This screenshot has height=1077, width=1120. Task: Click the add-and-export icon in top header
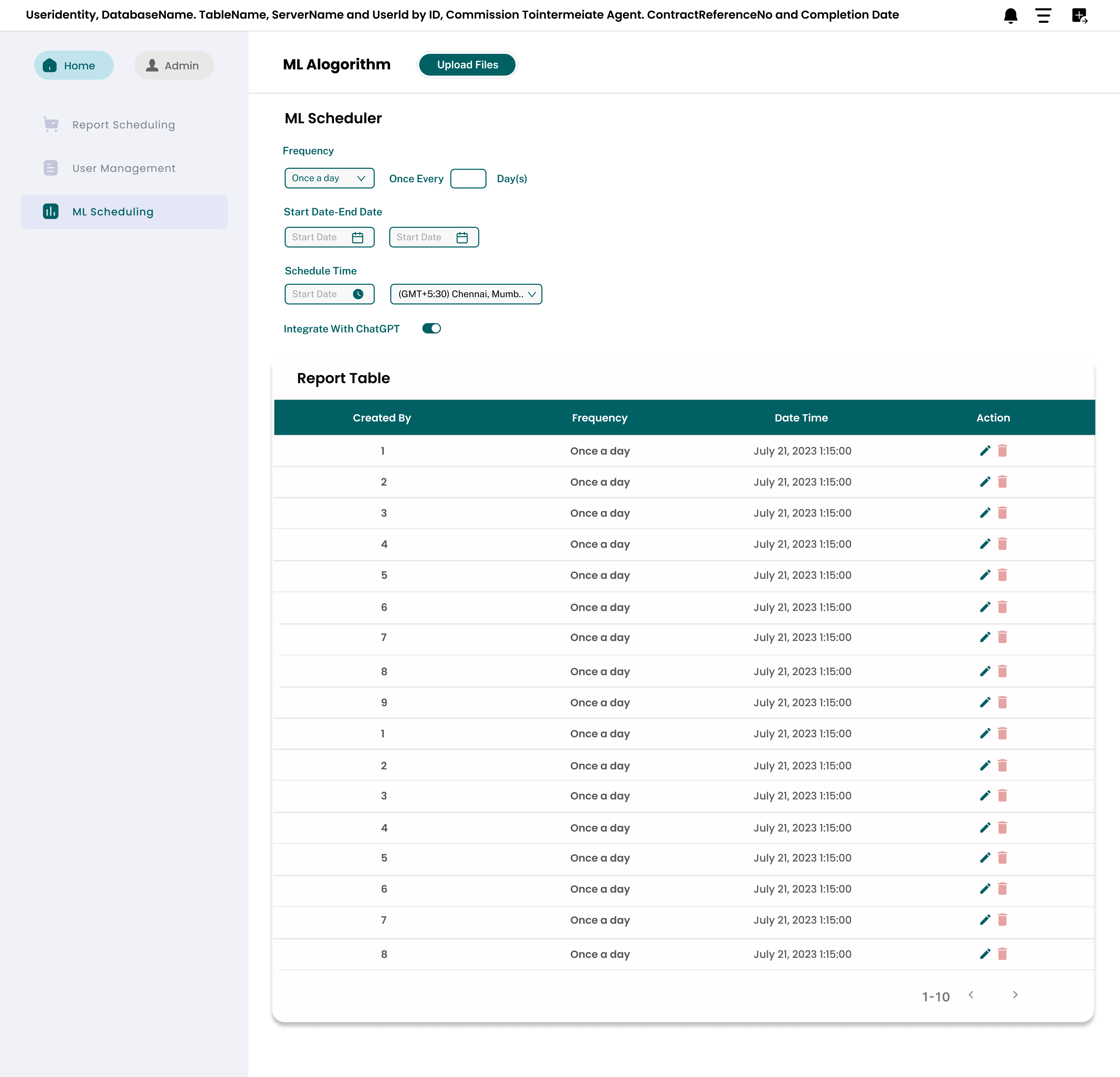[1079, 16]
